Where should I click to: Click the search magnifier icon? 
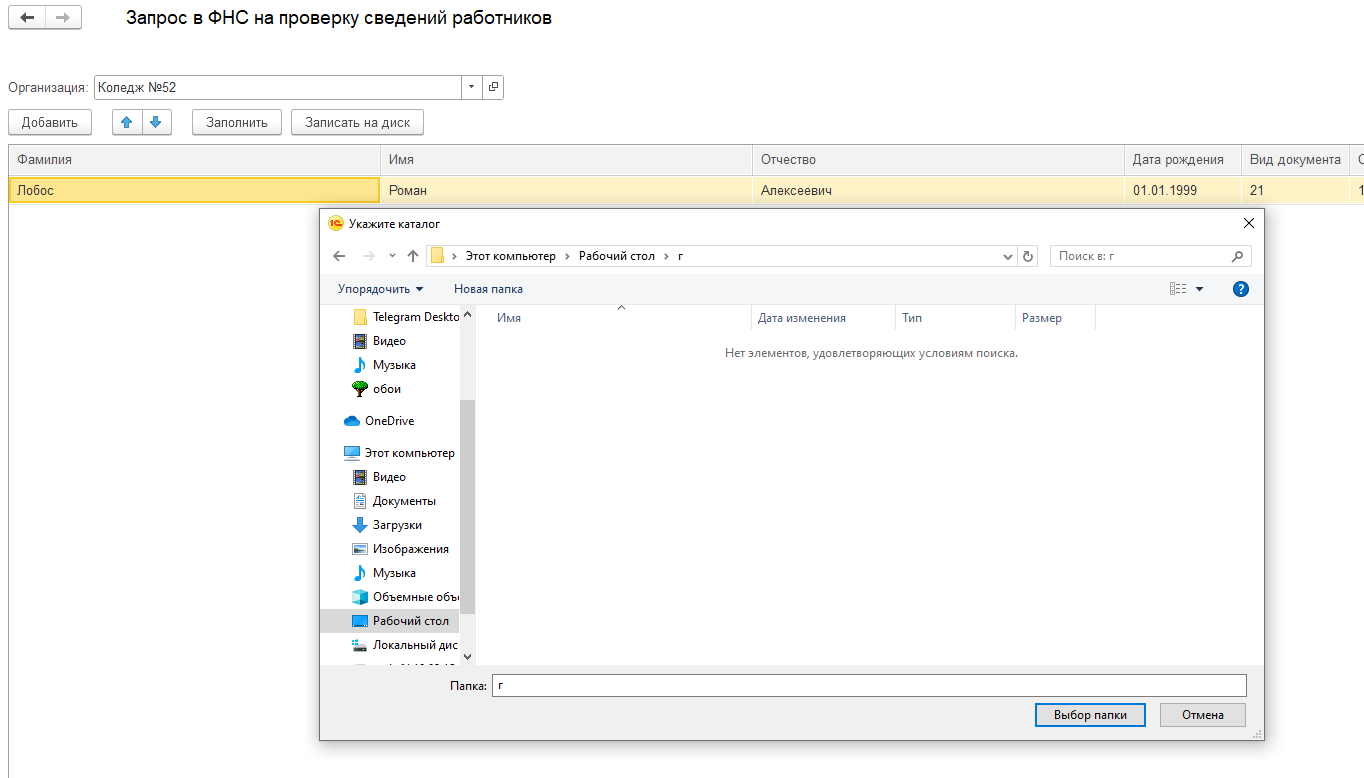(1238, 256)
